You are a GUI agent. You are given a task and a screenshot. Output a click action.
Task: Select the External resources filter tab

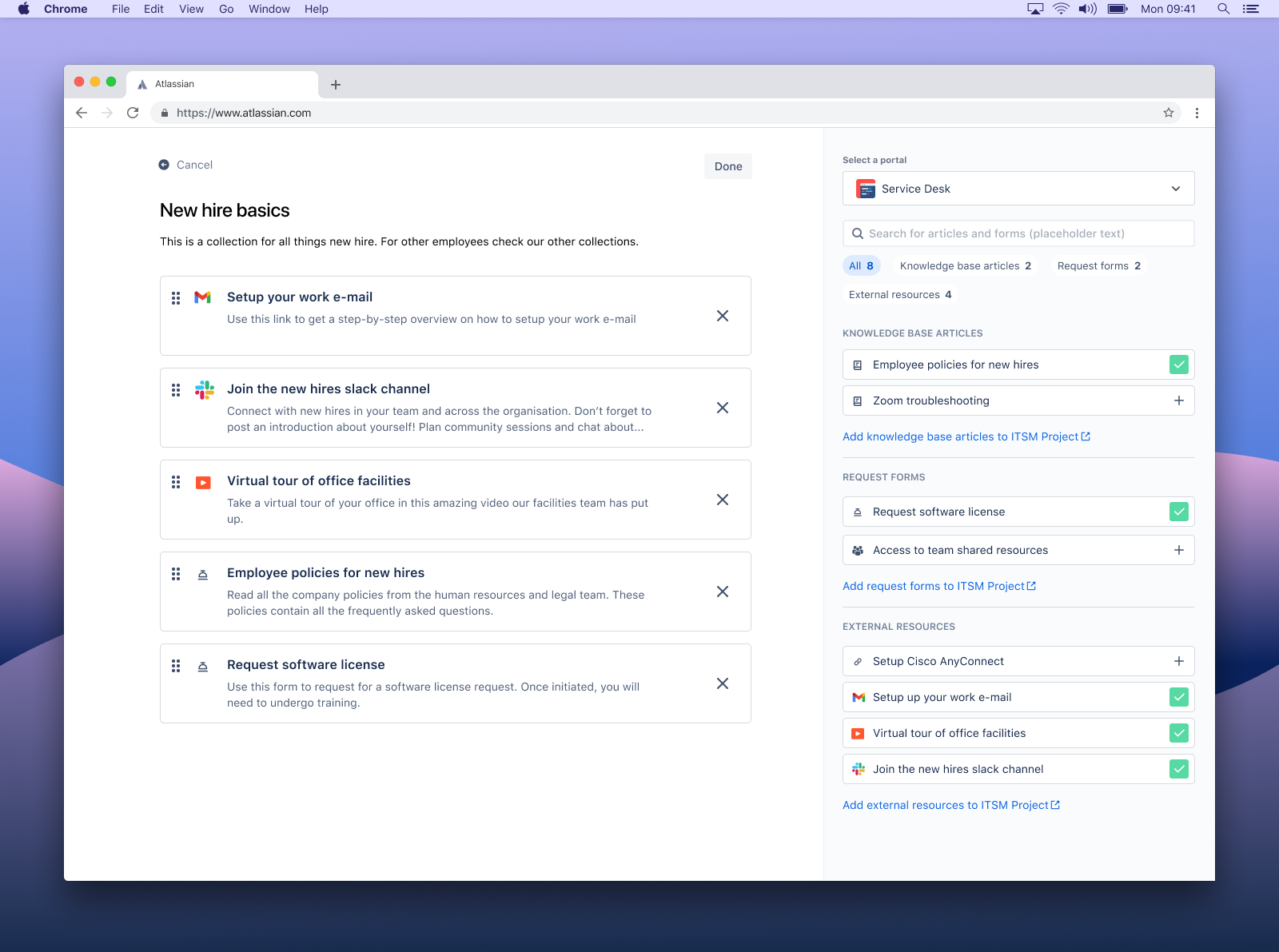tap(900, 294)
